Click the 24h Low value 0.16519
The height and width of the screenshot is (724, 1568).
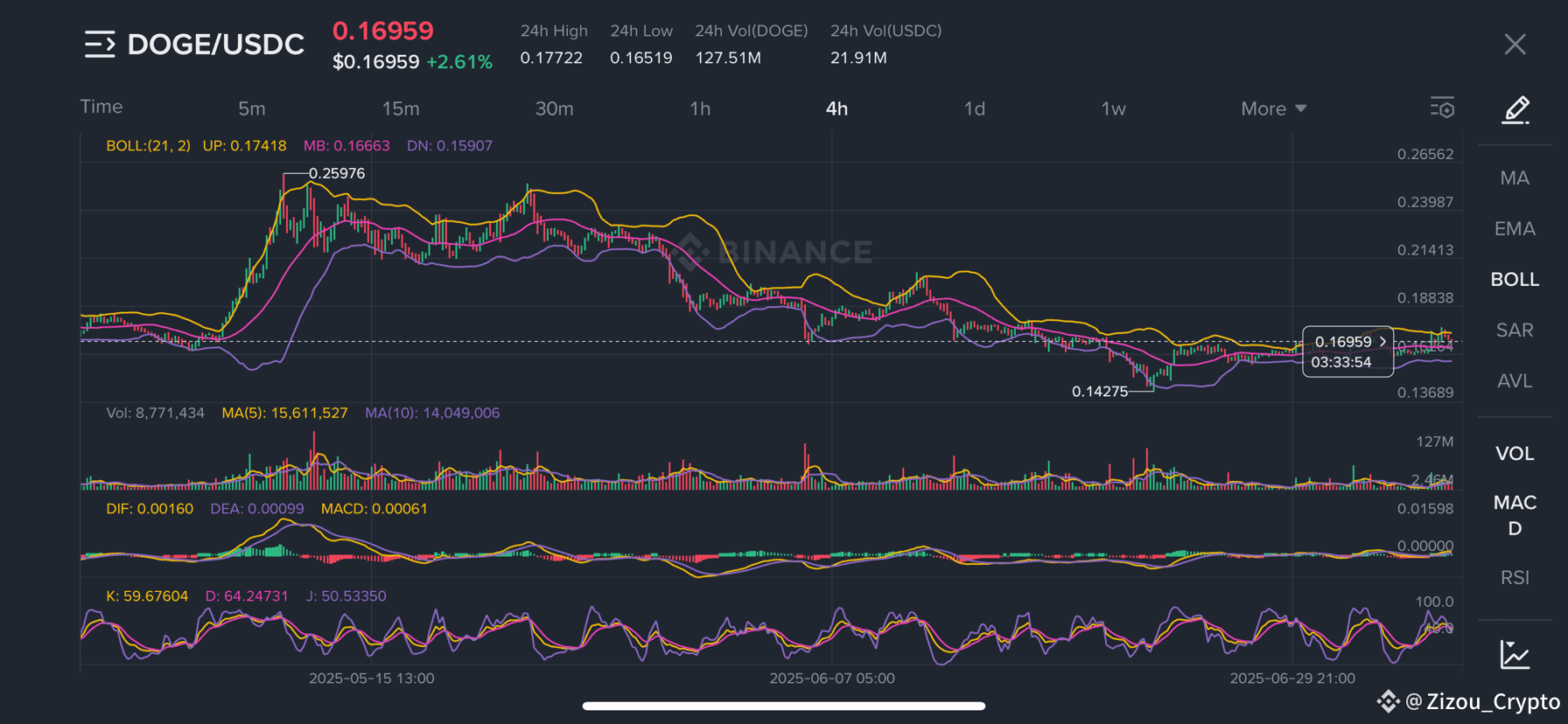641,58
